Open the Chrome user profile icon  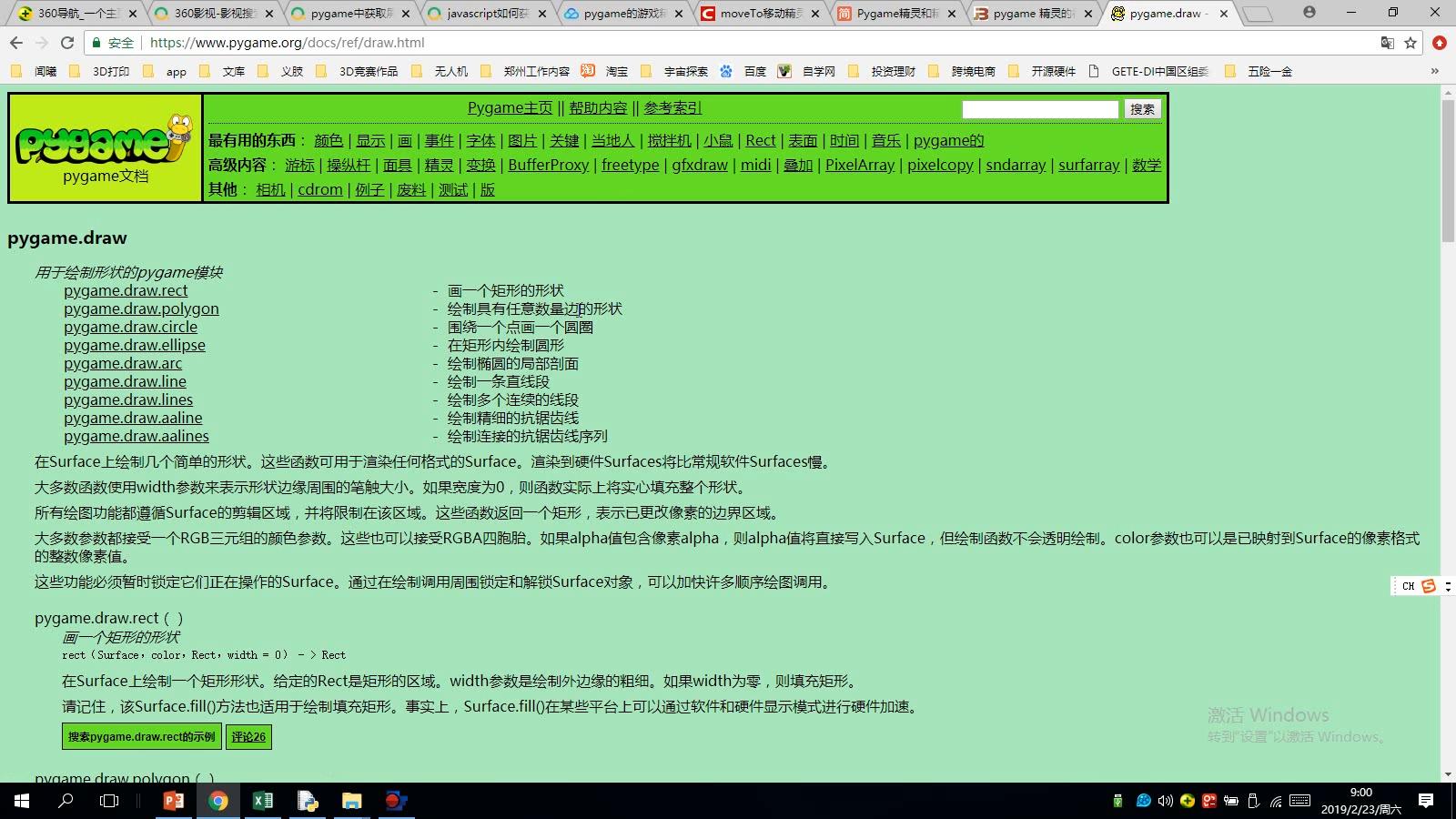(1309, 13)
